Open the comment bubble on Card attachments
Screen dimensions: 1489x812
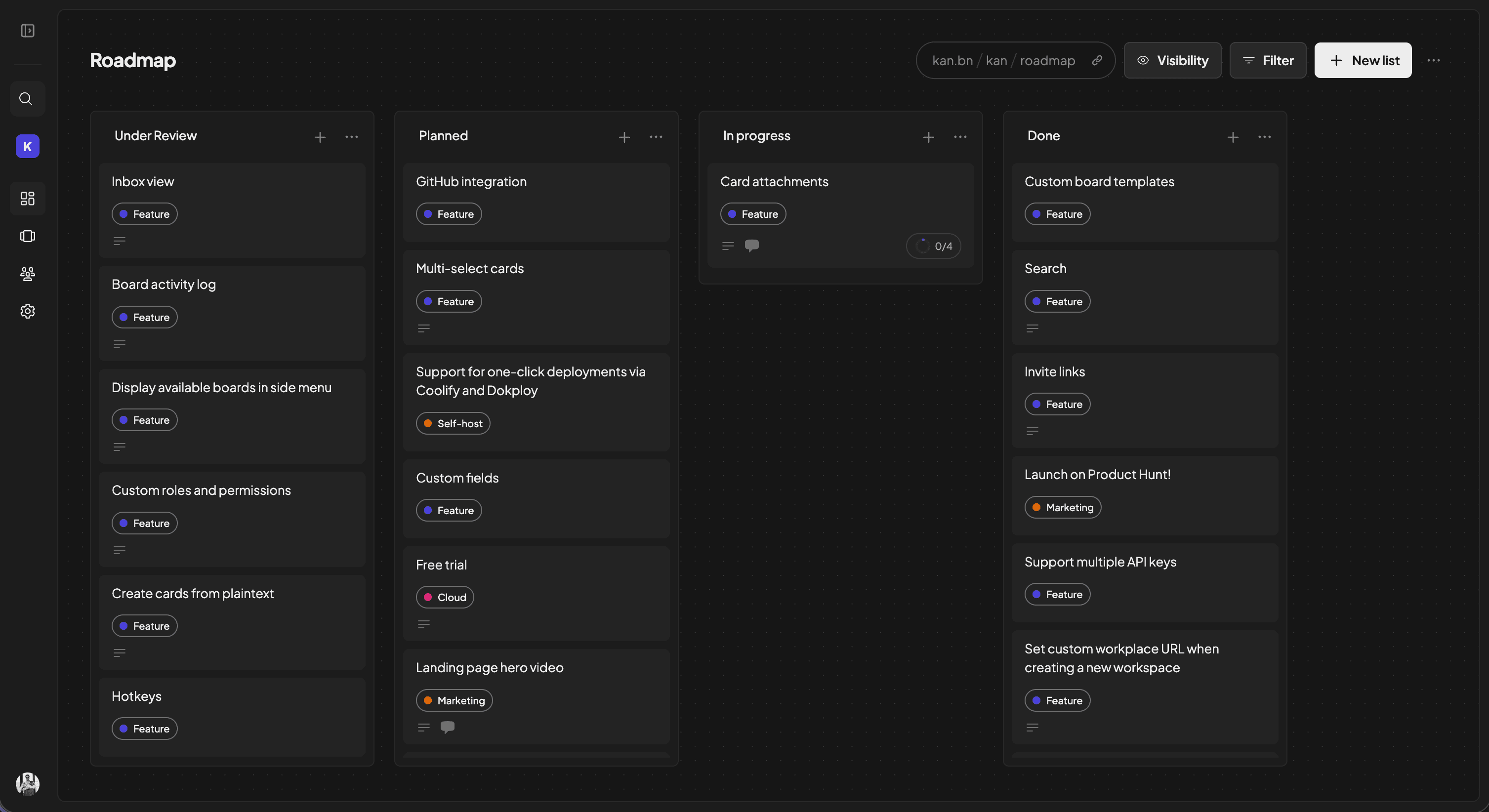pyautogui.click(x=751, y=245)
